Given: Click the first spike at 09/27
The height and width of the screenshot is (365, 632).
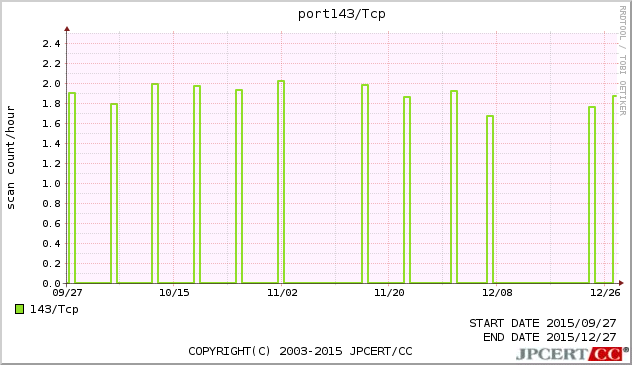Looking at the screenshot, I should (72, 188).
